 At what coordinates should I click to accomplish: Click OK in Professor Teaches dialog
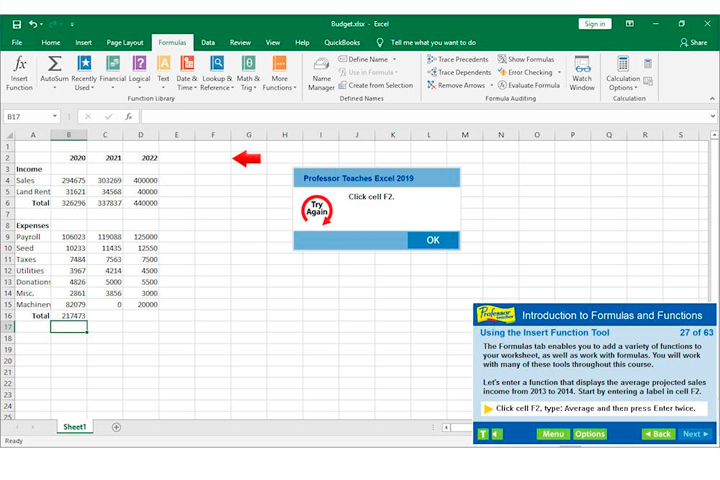[433, 240]
